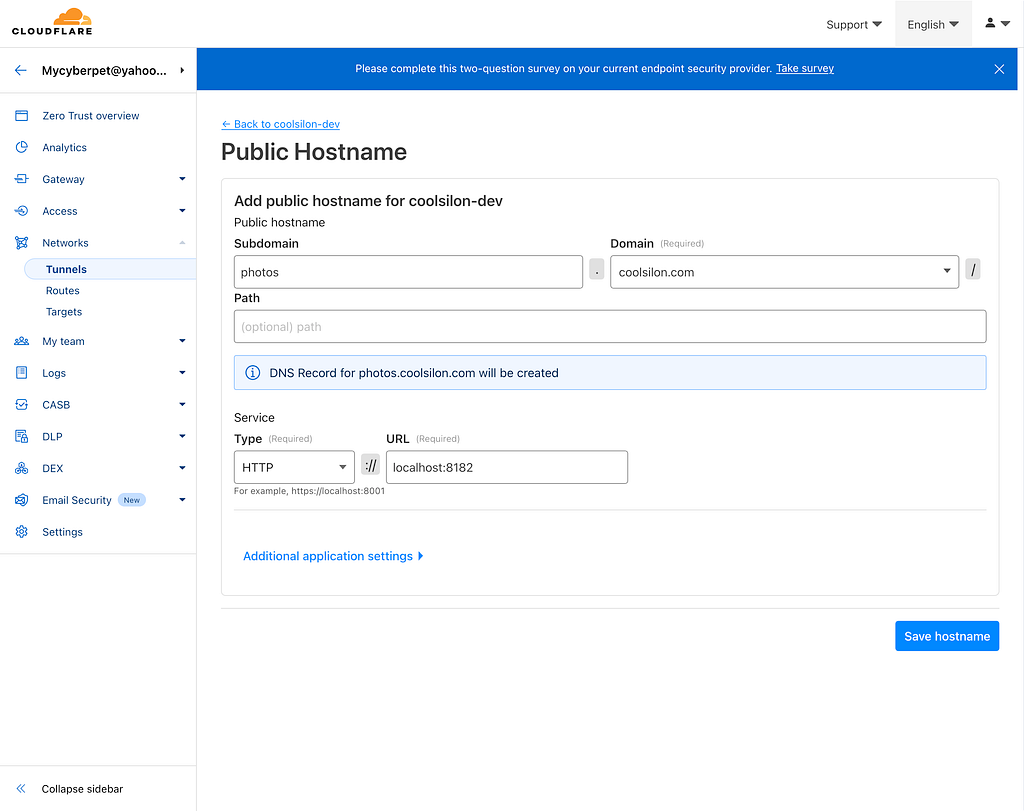
Task: Select Routes in the sidebar
Action: [63, 291]
